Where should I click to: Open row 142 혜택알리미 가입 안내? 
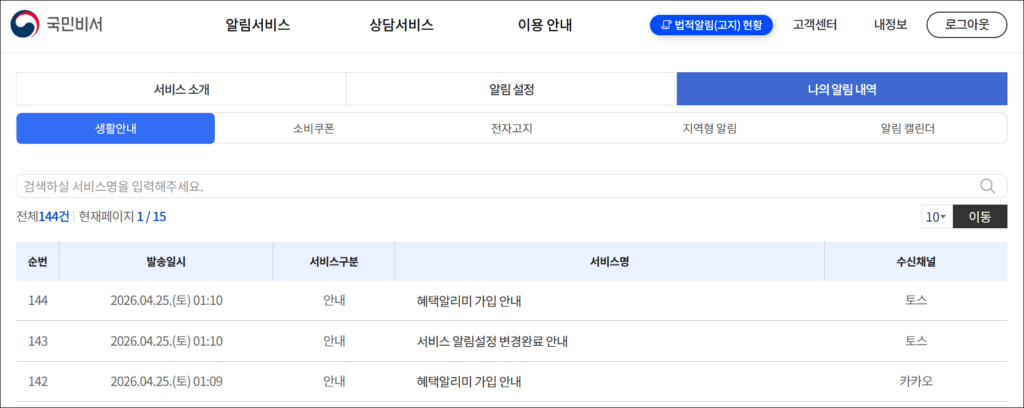(468, 382)
